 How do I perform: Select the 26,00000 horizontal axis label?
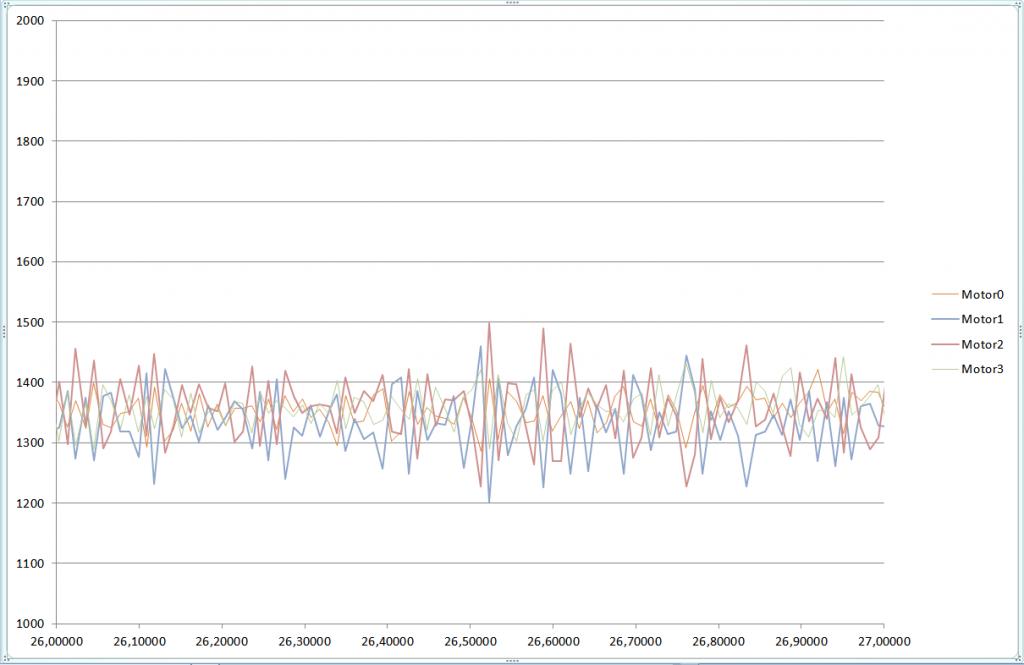pyautogui.click(x=57, y=640)
